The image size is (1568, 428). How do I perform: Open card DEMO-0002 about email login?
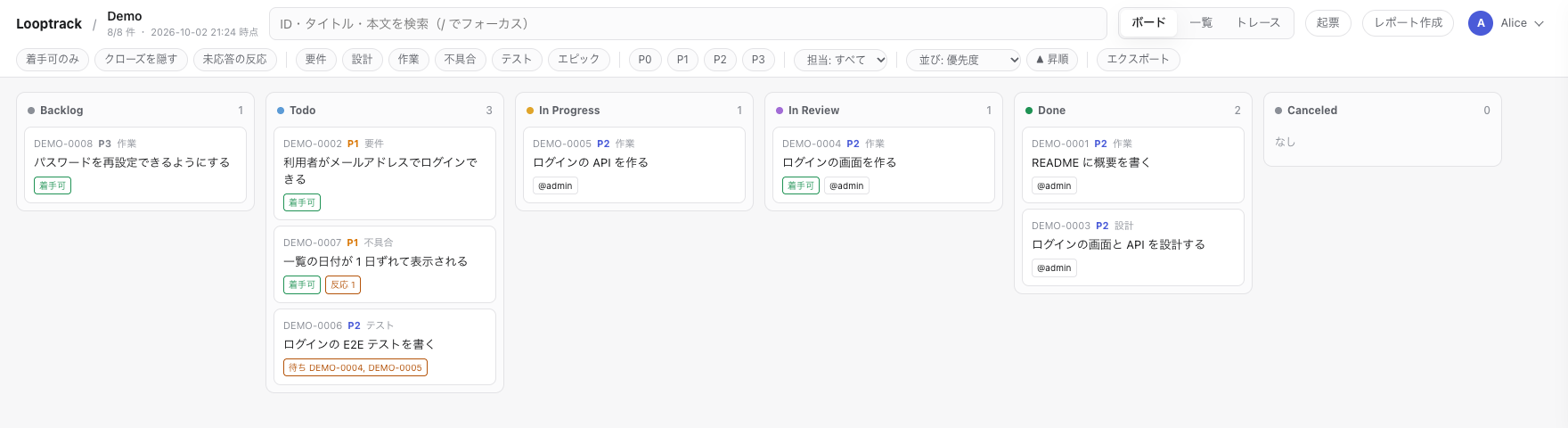coord(385,173)
